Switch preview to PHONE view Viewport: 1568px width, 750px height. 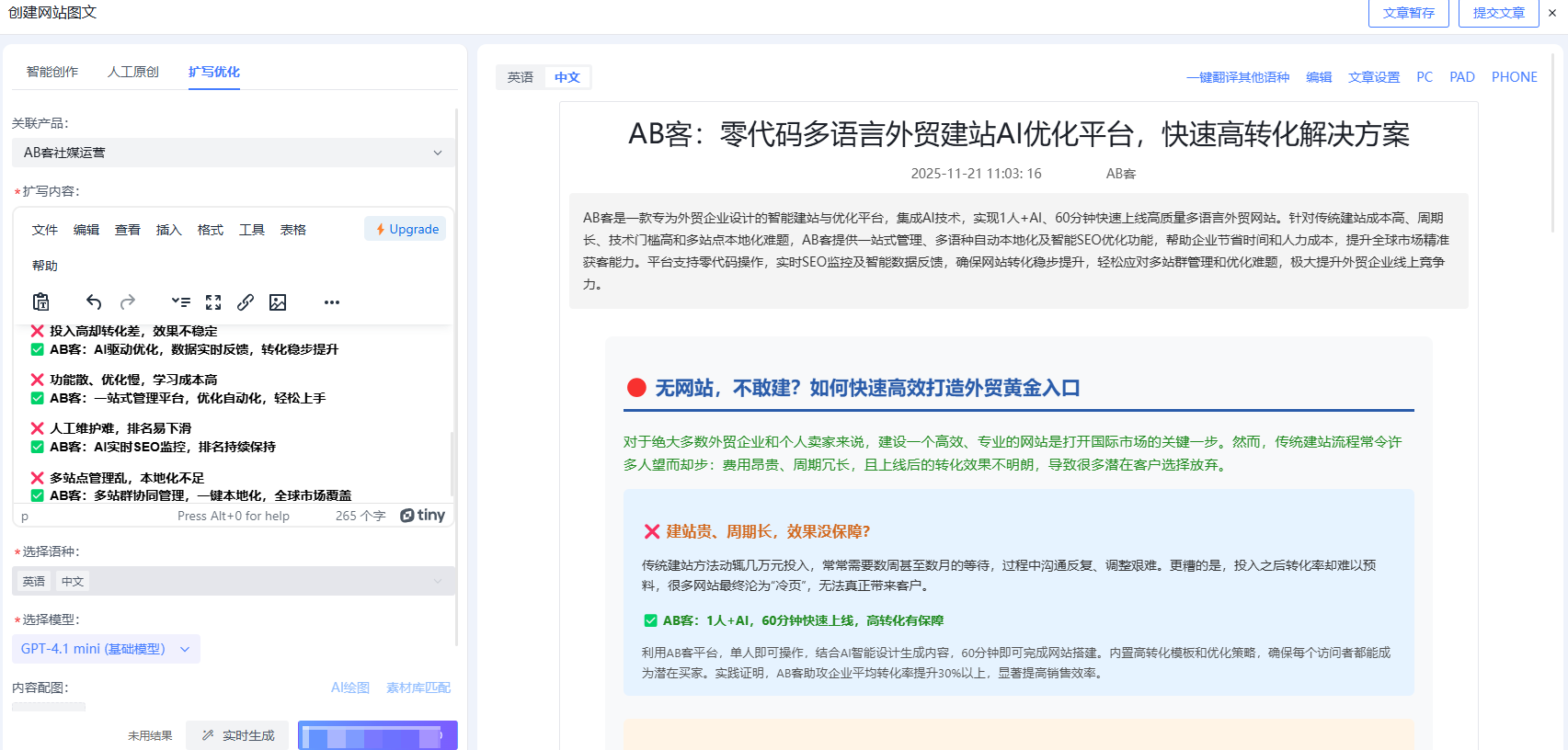pyautogui.click(x=1514, y=77)
